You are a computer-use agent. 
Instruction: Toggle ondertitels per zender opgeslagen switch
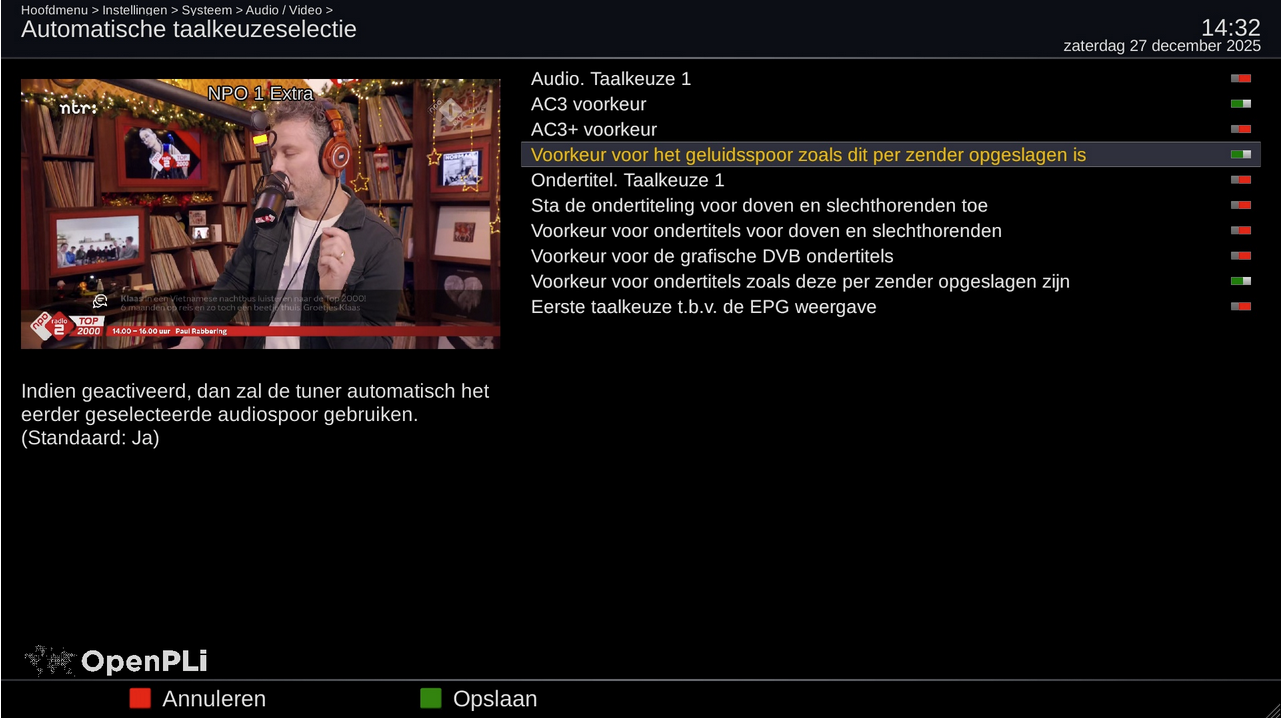(1241, 281)
